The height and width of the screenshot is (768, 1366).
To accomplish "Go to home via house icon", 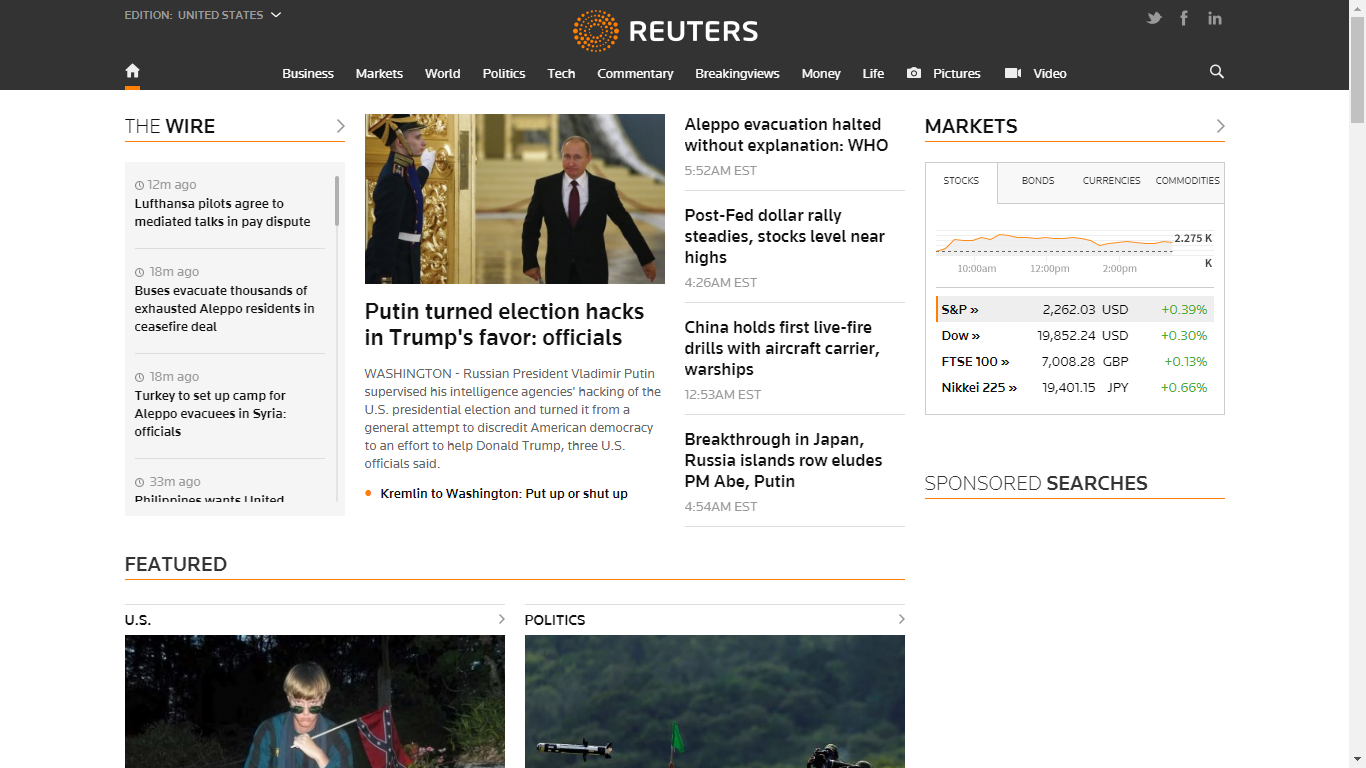I will pos(132,71).
